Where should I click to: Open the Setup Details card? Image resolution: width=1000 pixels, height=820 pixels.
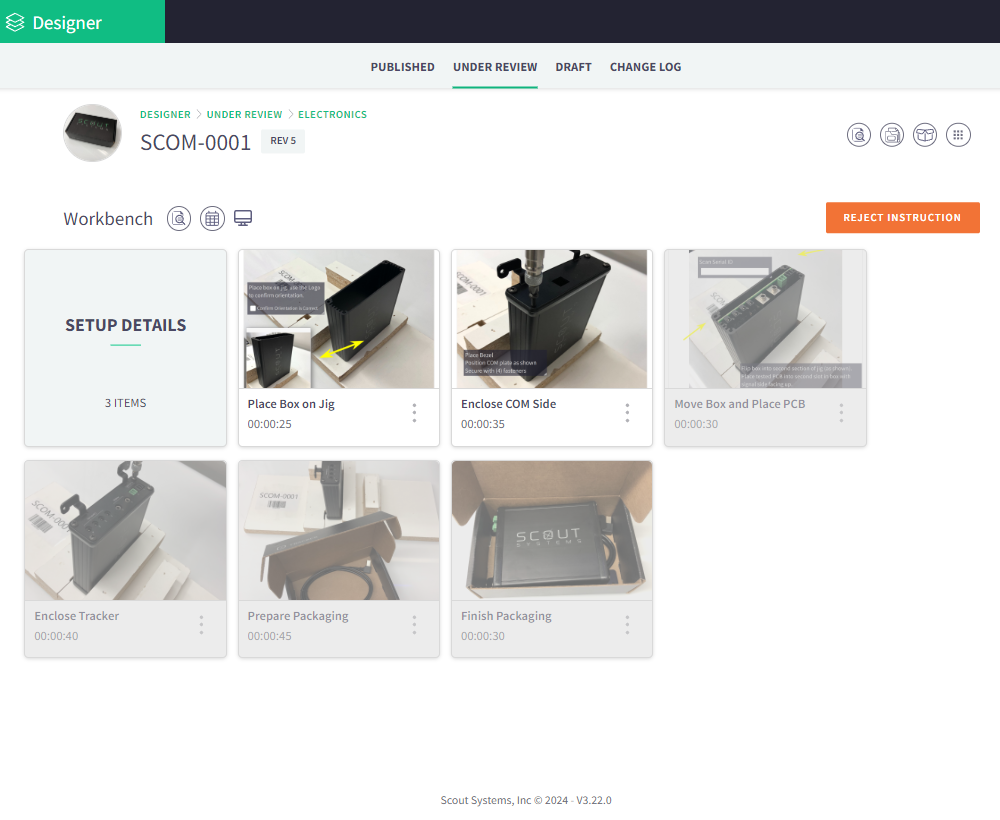[125, 346]
